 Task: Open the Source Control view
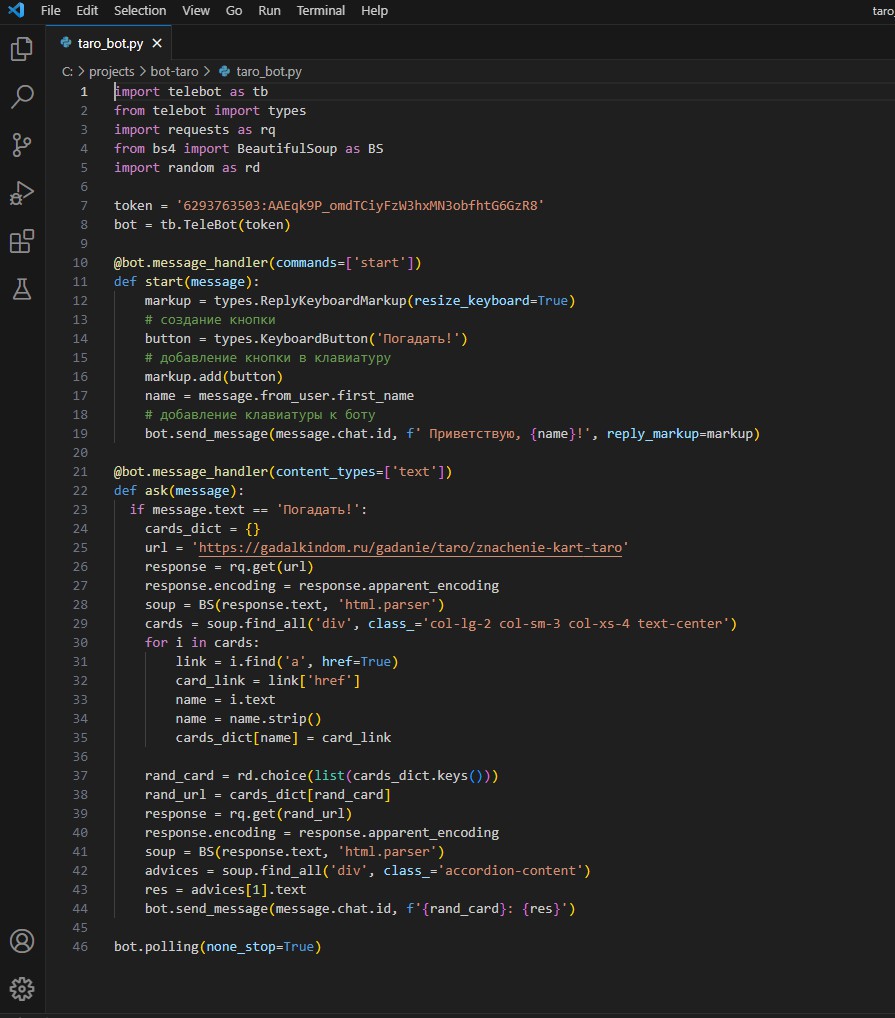pos(22,145)
